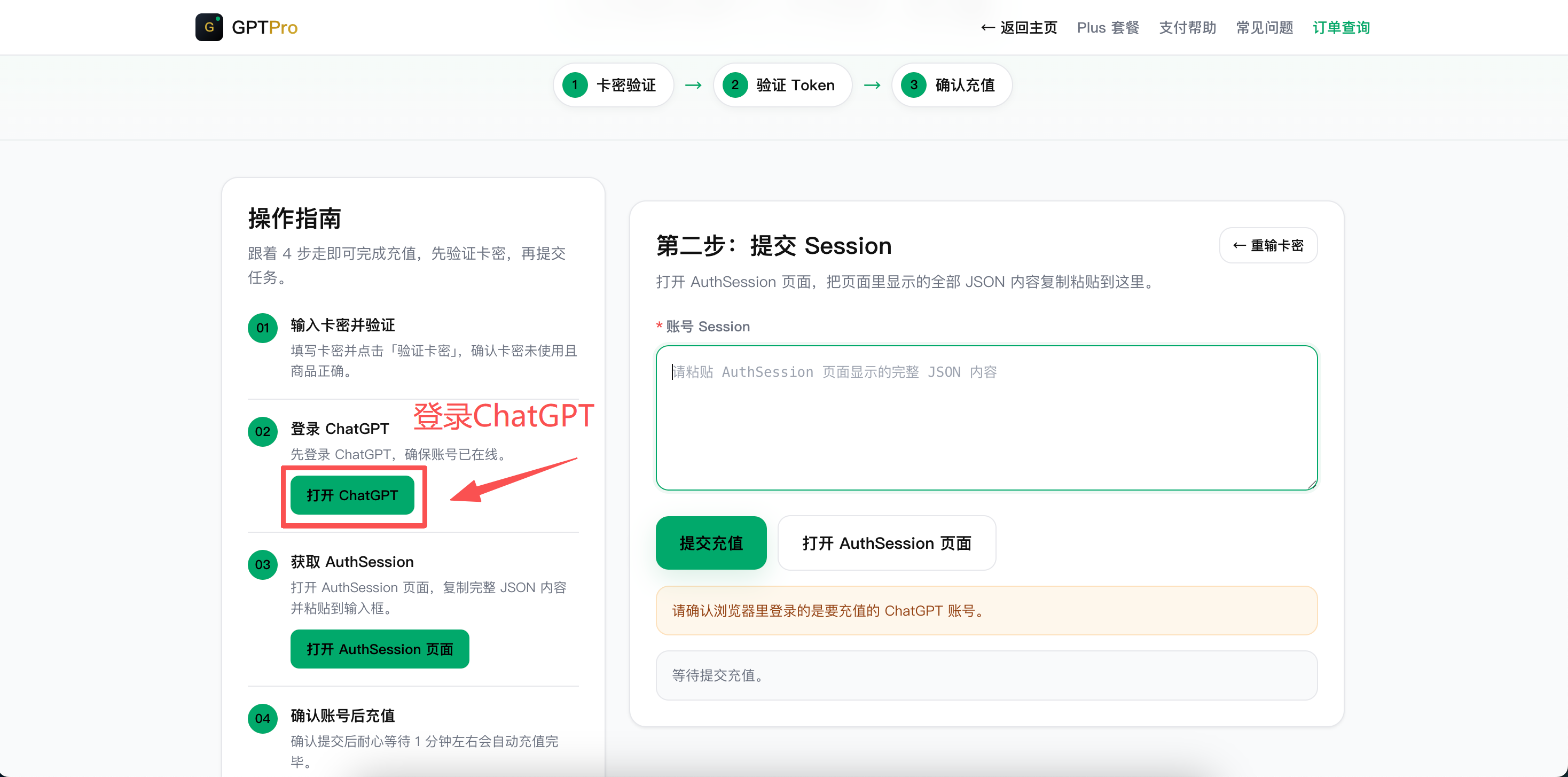Click the 04 step badge for 确认账号后充值

pyautogui.click(x=262, y=719)
